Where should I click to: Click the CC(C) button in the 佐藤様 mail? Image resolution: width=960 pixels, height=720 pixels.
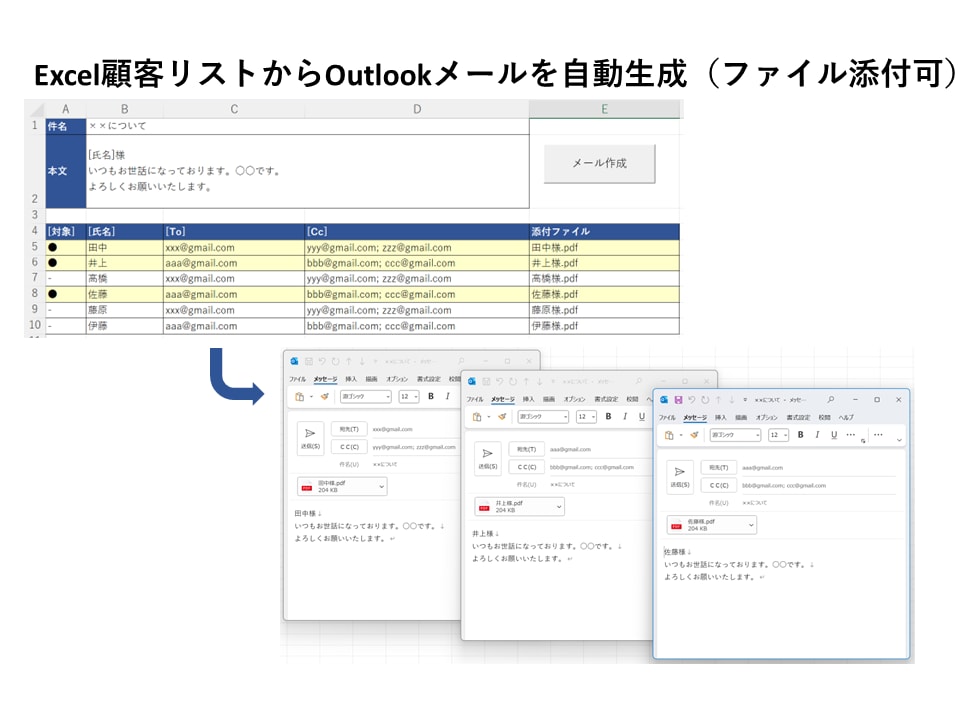coord(719,486)
